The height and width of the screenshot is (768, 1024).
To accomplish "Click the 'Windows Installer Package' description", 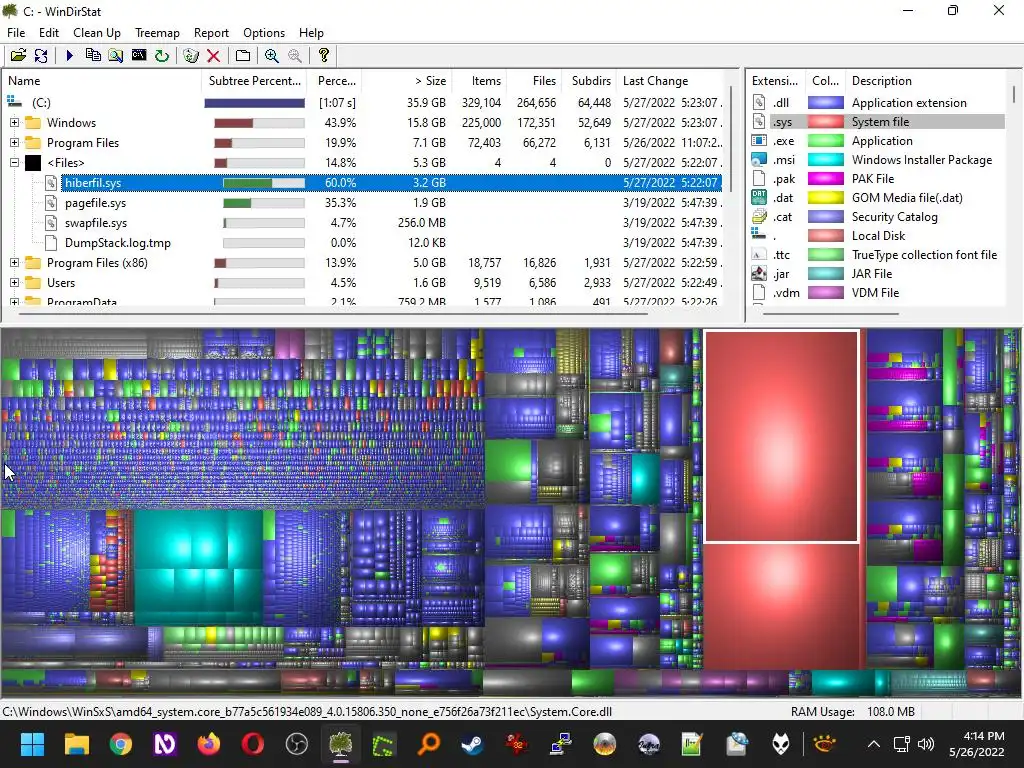I will tap(921, 159).
